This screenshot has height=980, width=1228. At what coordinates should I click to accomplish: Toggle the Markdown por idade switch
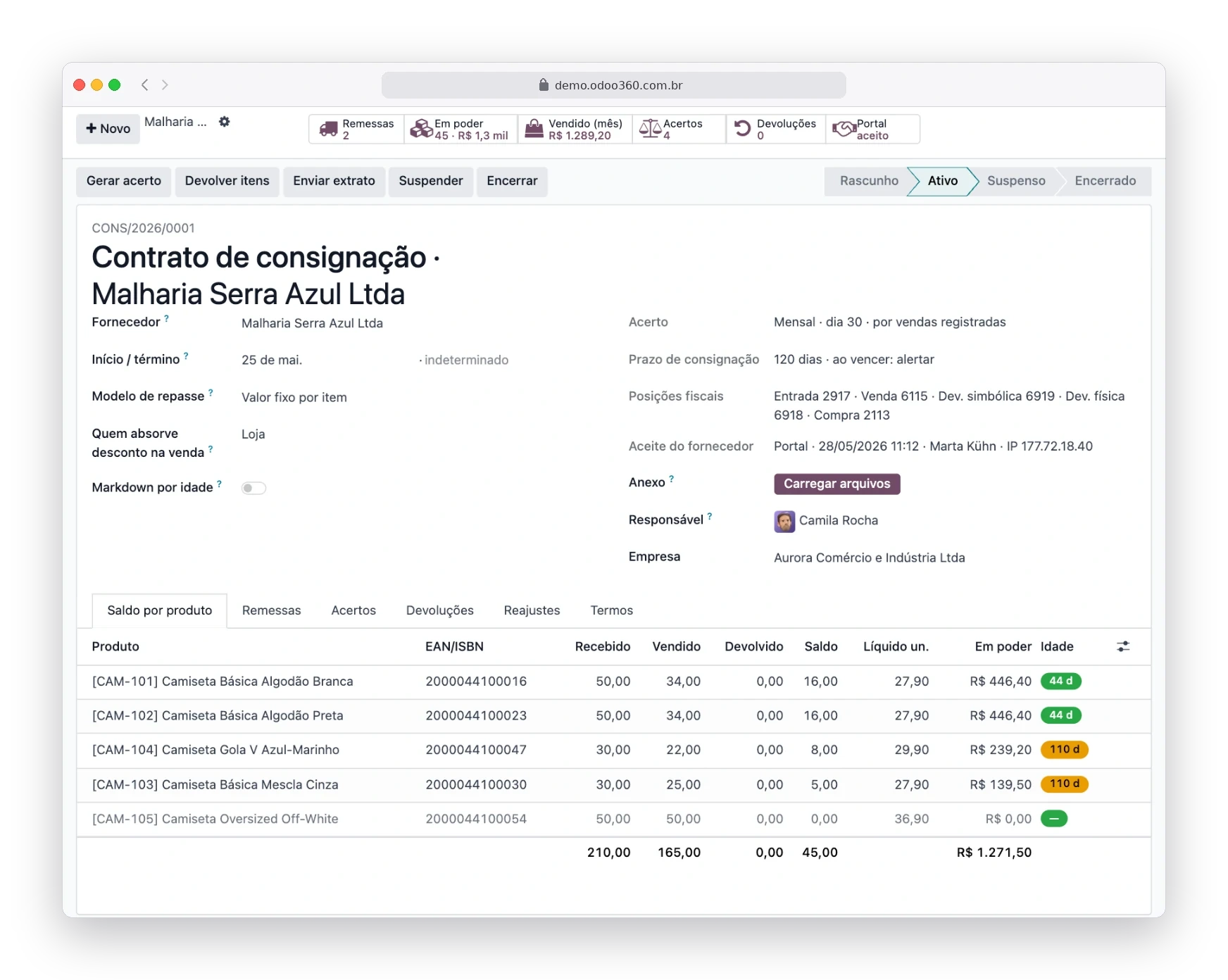click(253, 488)
